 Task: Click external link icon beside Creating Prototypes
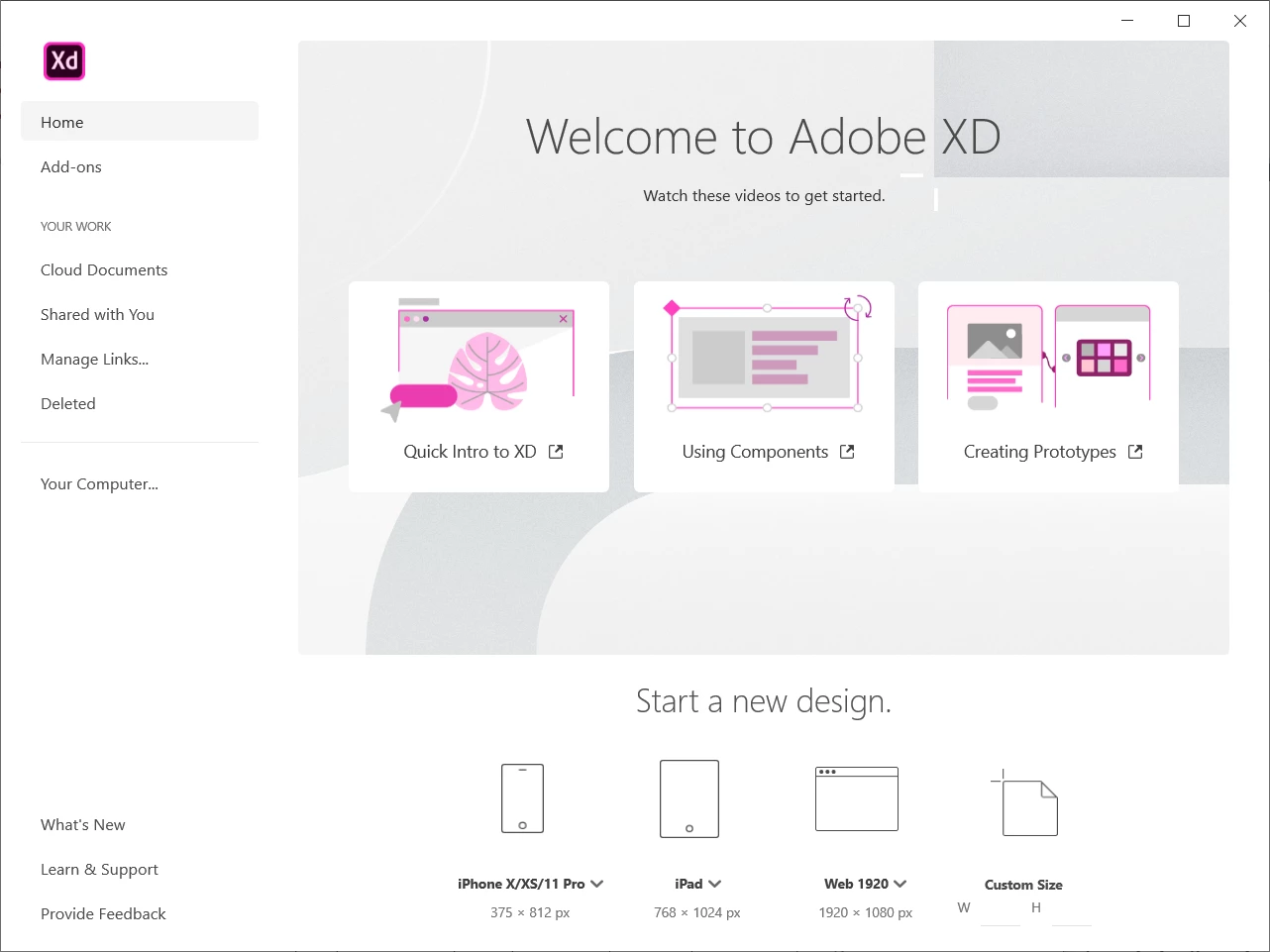[x=1135, y=452]
